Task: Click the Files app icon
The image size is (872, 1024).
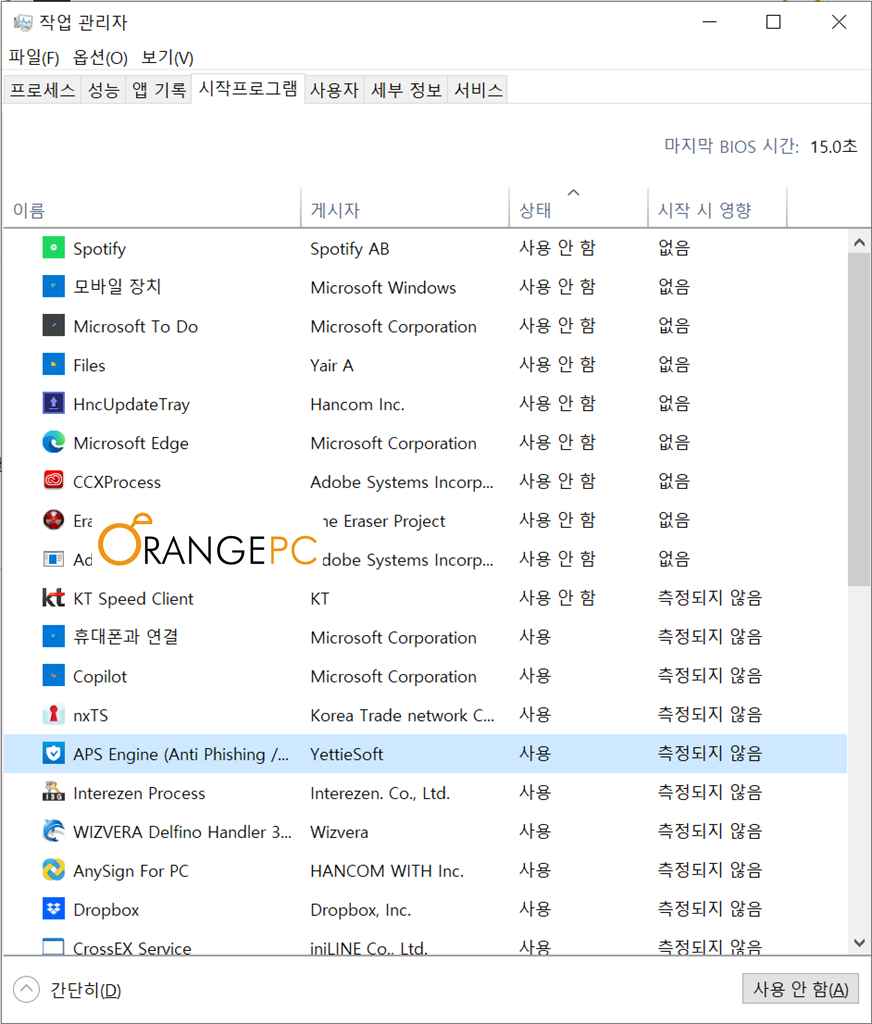Action: click(x=54, y=364)
